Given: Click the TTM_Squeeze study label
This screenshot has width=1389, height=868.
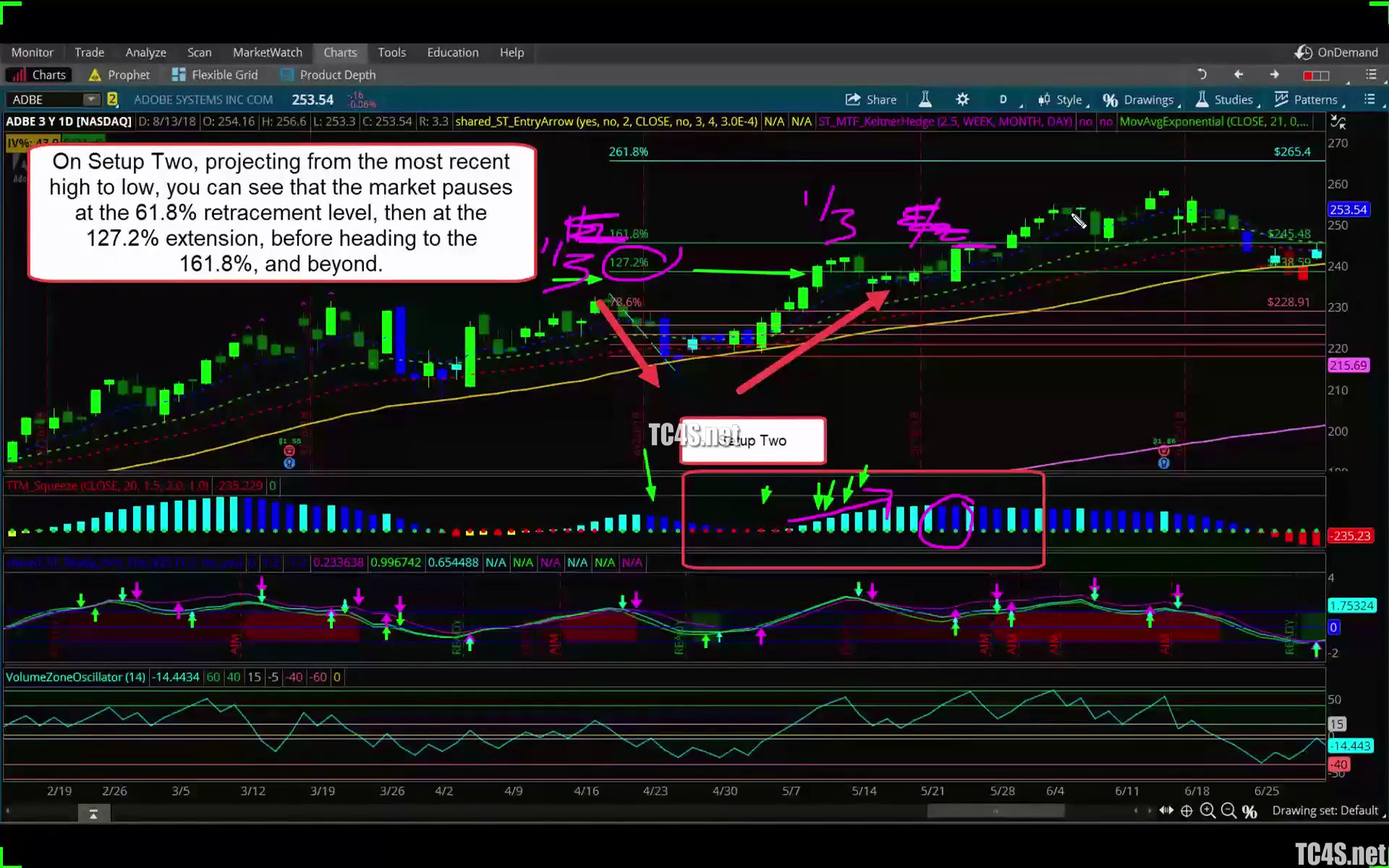Looking at the screenshot, I should pos(107,485).
